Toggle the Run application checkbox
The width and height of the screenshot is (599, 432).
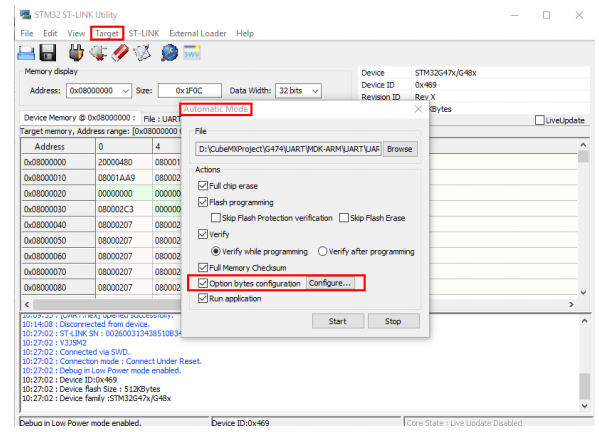point(202,298)
